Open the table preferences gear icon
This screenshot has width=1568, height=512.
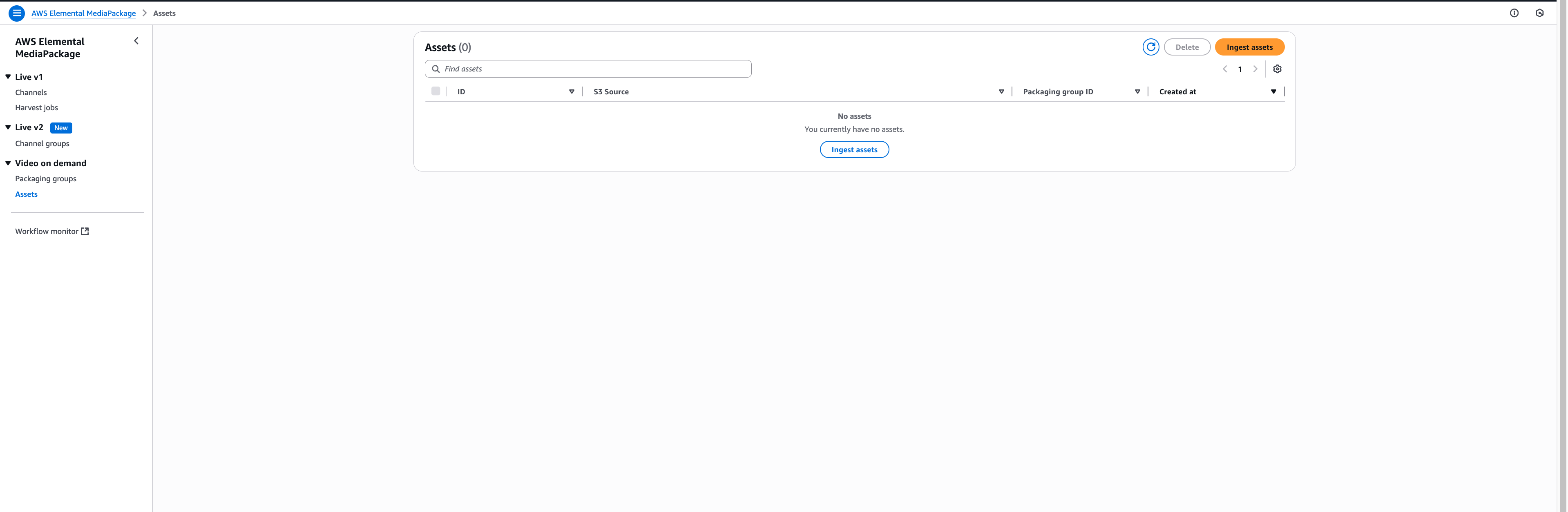click(x=1277, y=69)
